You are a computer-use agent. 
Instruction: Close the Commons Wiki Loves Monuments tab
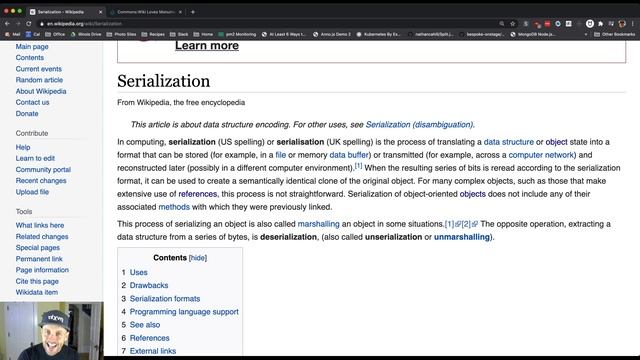[x=180, y=12]
